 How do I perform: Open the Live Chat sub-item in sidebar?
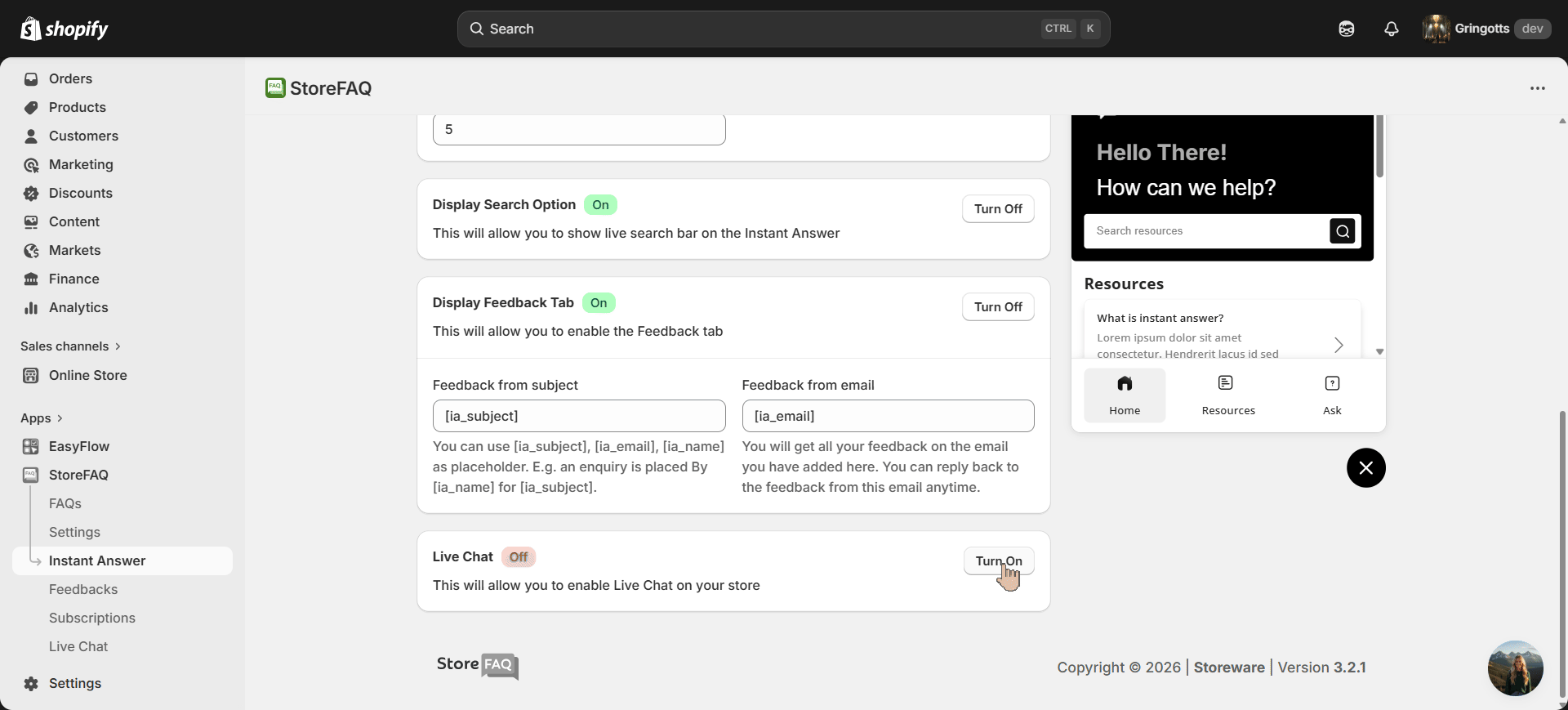click(x=78, y=646)
